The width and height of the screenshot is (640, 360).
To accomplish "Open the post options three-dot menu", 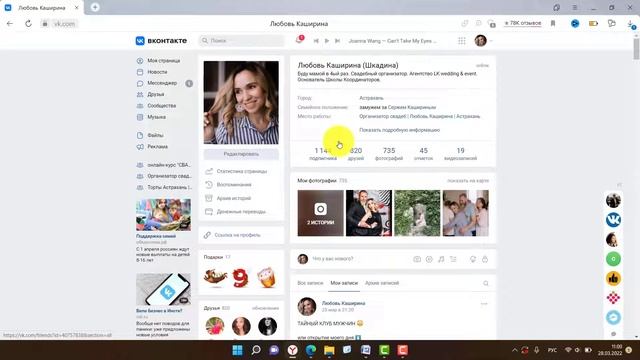I will click(484, 304).
